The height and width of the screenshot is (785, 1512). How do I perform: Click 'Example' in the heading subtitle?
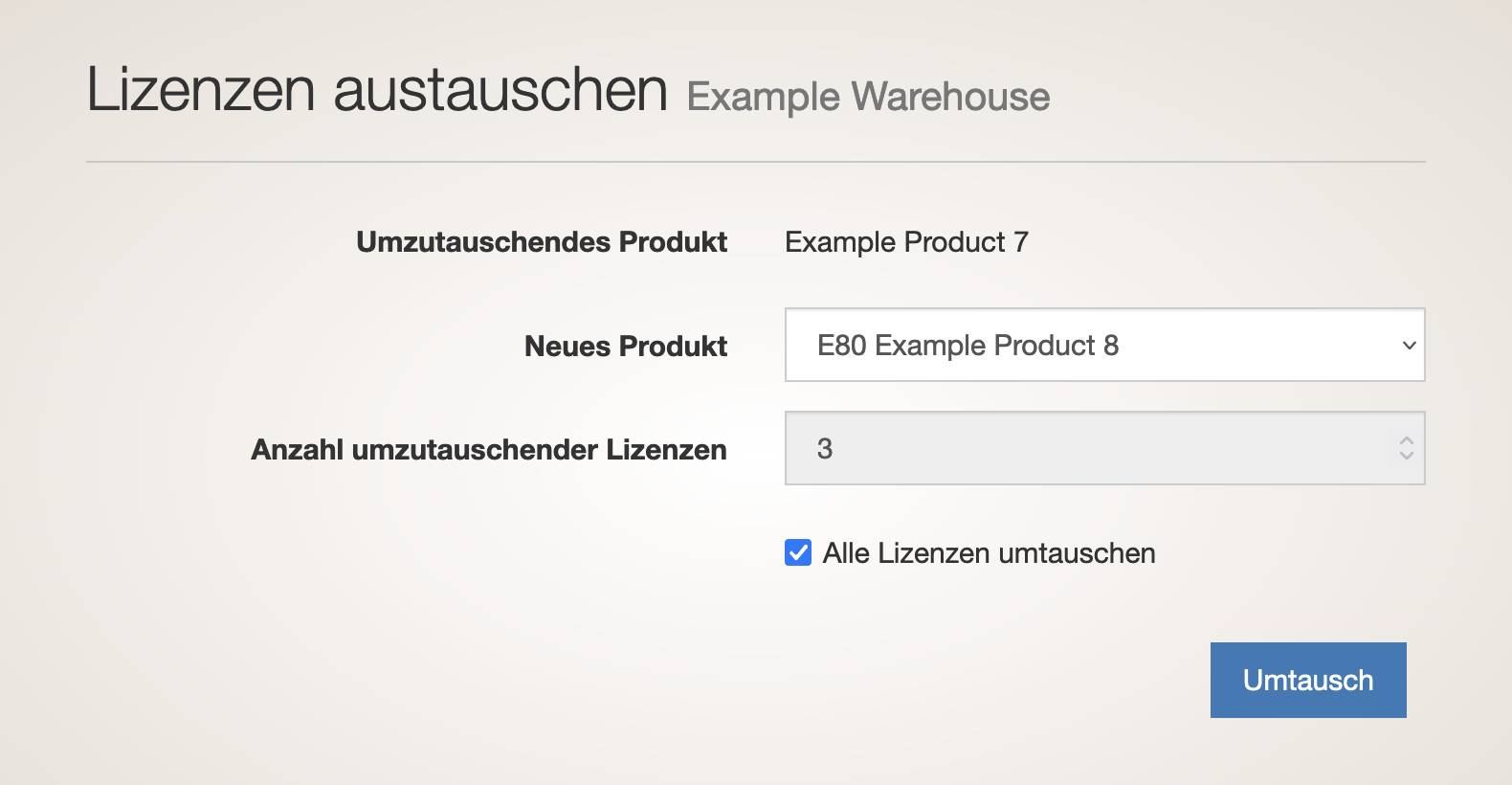763,97
